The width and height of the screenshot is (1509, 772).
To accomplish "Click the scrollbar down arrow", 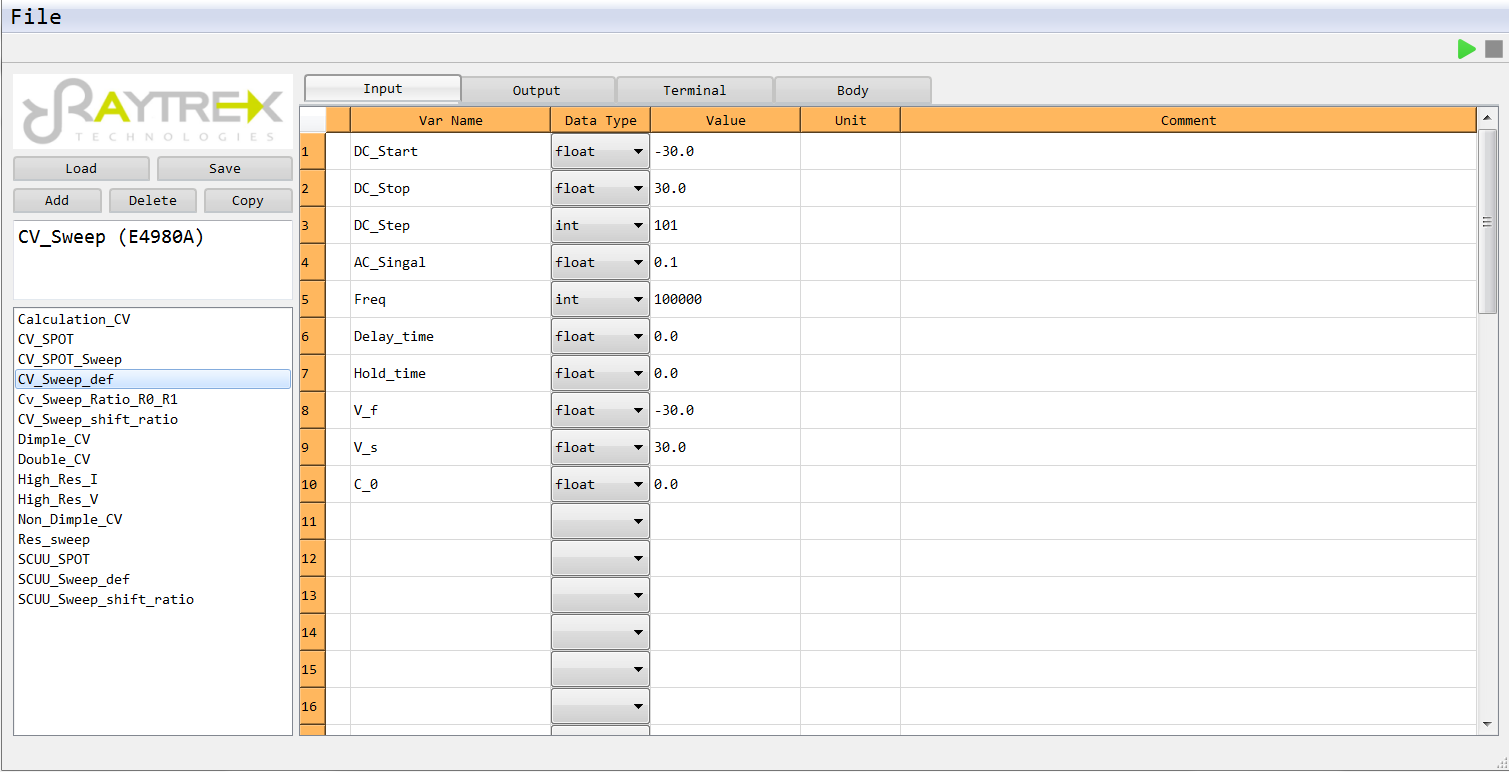I will [x=1487, y=724].
